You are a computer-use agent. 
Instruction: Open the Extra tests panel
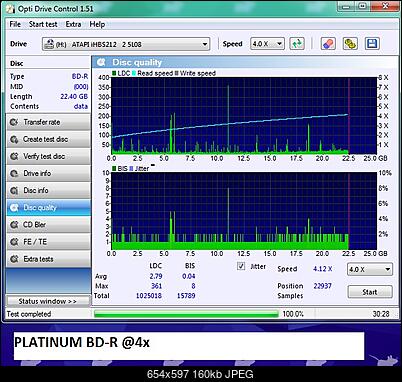[x=48, y=259]
